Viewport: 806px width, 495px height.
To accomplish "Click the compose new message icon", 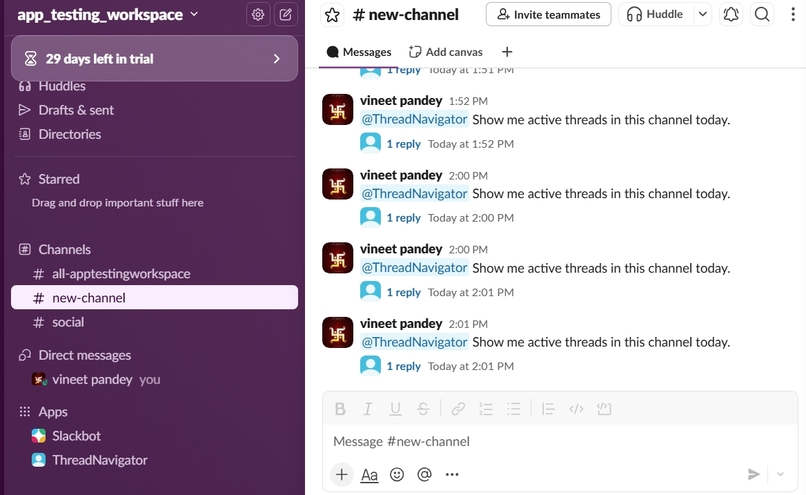I will tap(285, 14).
